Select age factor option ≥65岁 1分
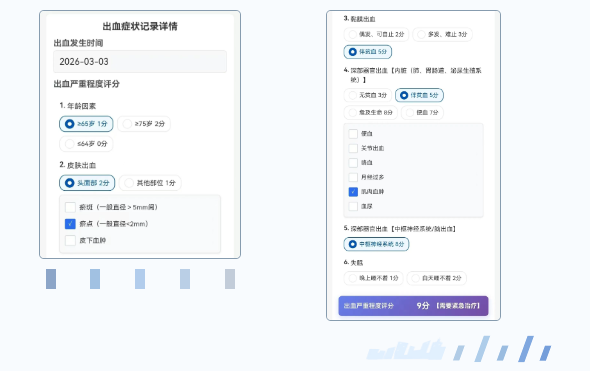This screenshot has height=371, width=590. coord(86,124)
